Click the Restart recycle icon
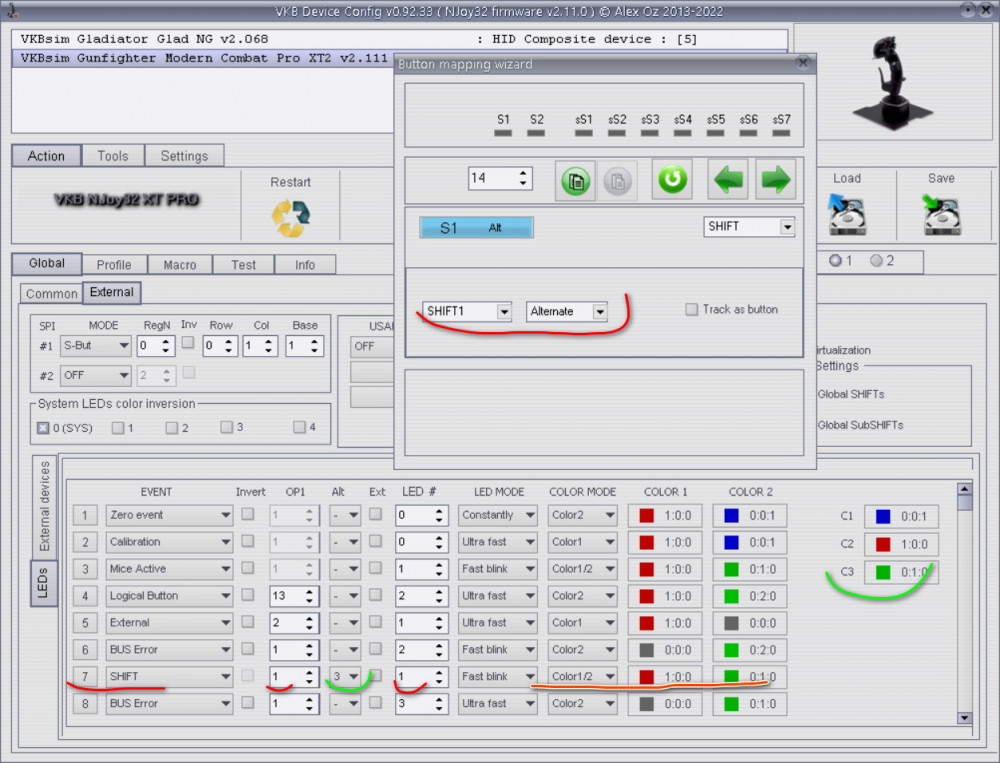 [x=290, y=215]
